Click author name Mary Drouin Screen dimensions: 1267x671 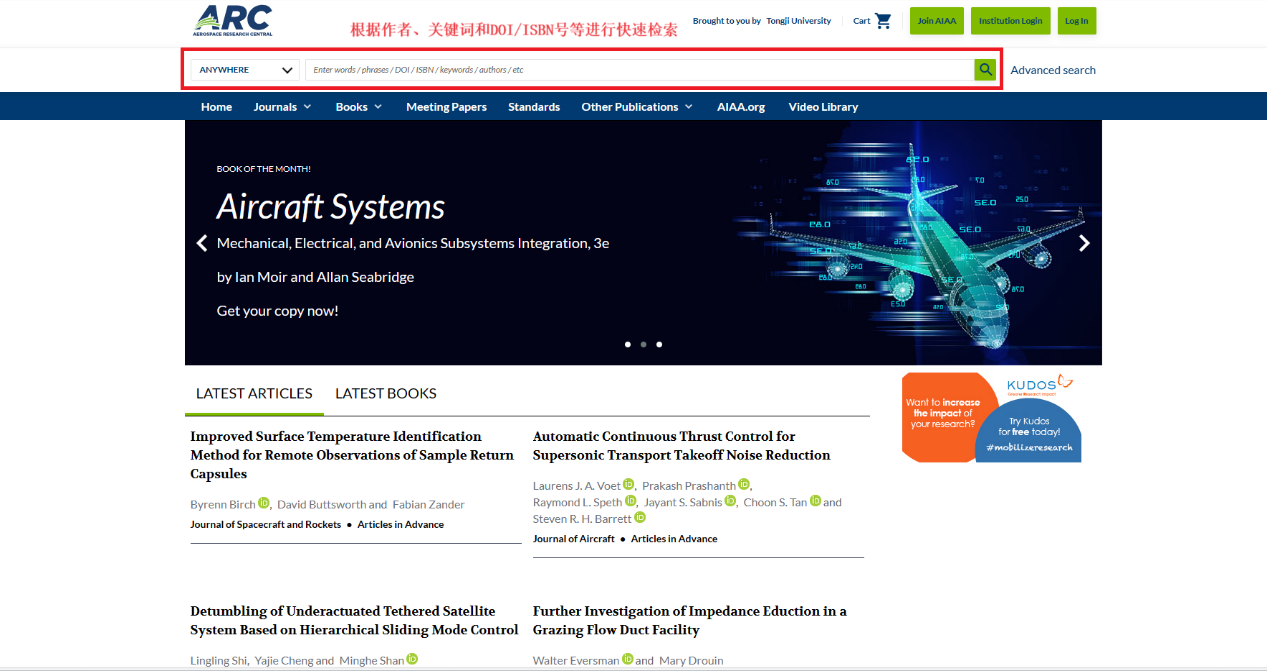click(x=690, y=661)
